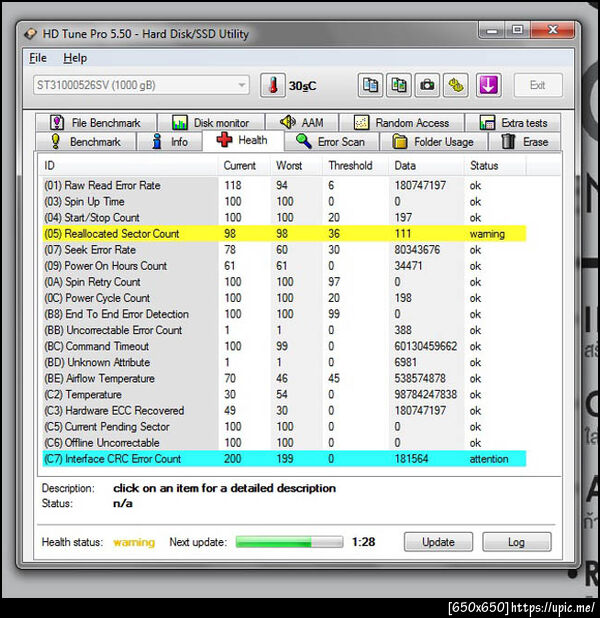Switch to the File Benchmark tab
The width and height of the screenshot is (600, 618).
[96, 123]
